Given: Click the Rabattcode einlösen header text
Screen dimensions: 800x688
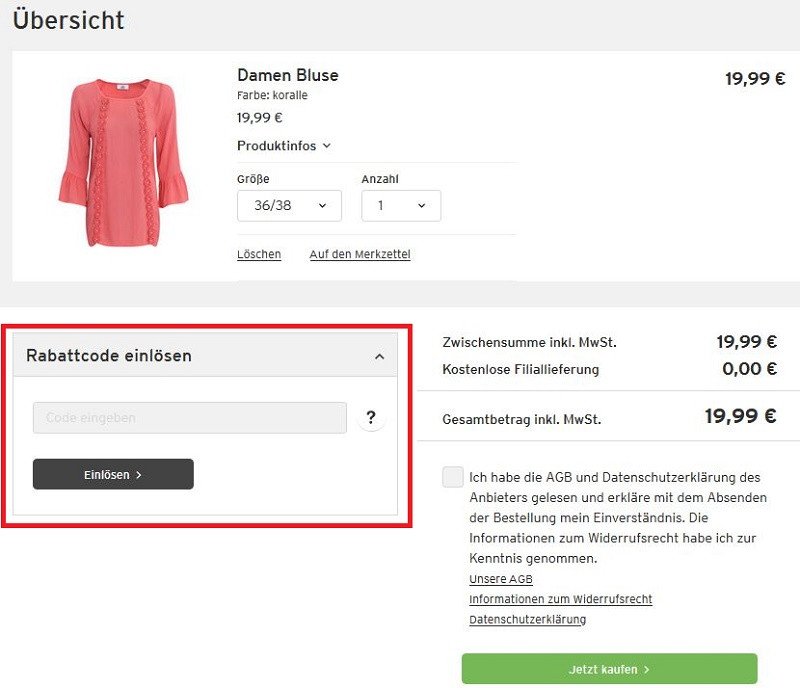Looking at the screenshot, I should pos(109,356).
